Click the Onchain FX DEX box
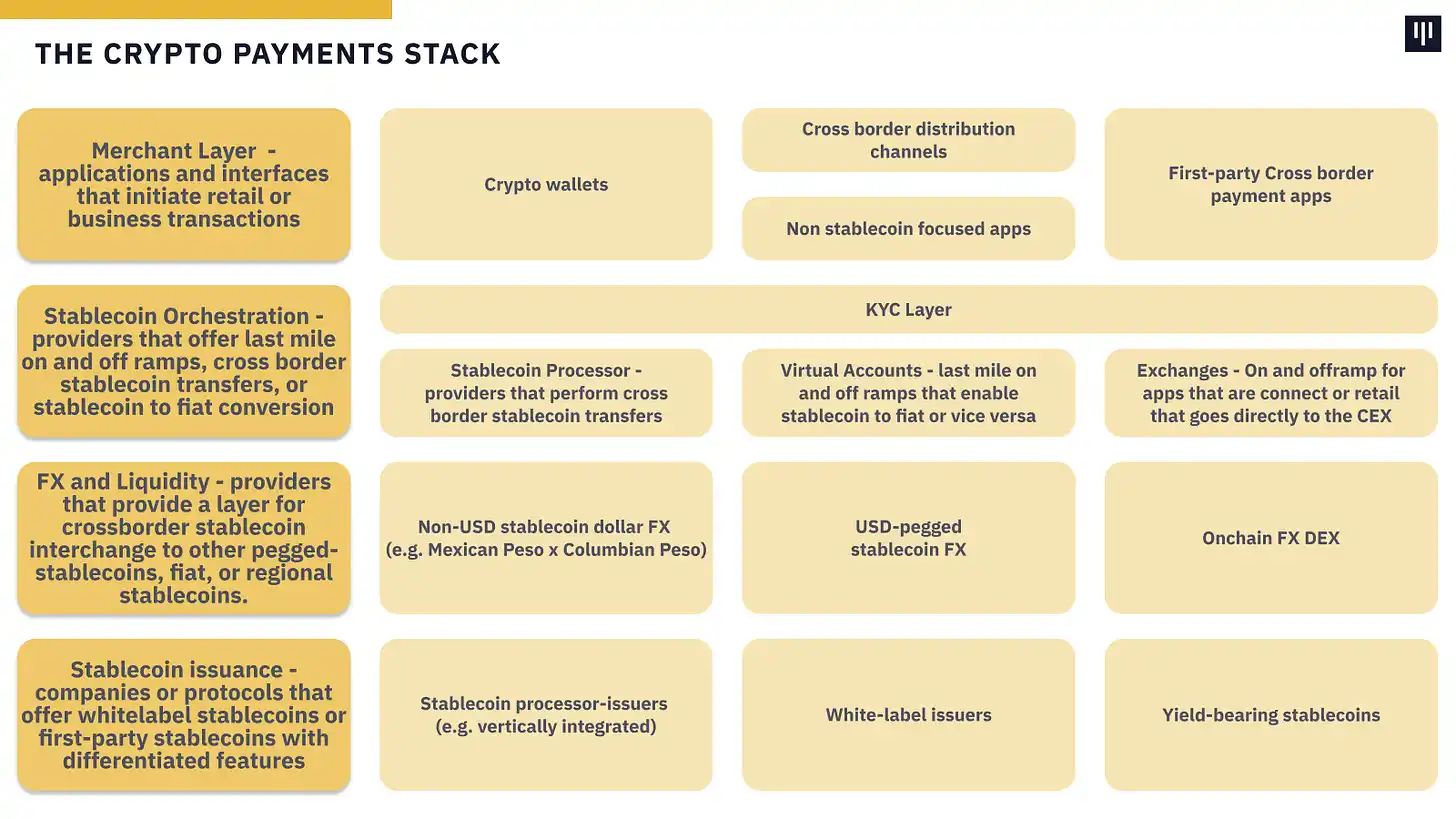This screenshot has height=819, width=1456. (1270, 538)
